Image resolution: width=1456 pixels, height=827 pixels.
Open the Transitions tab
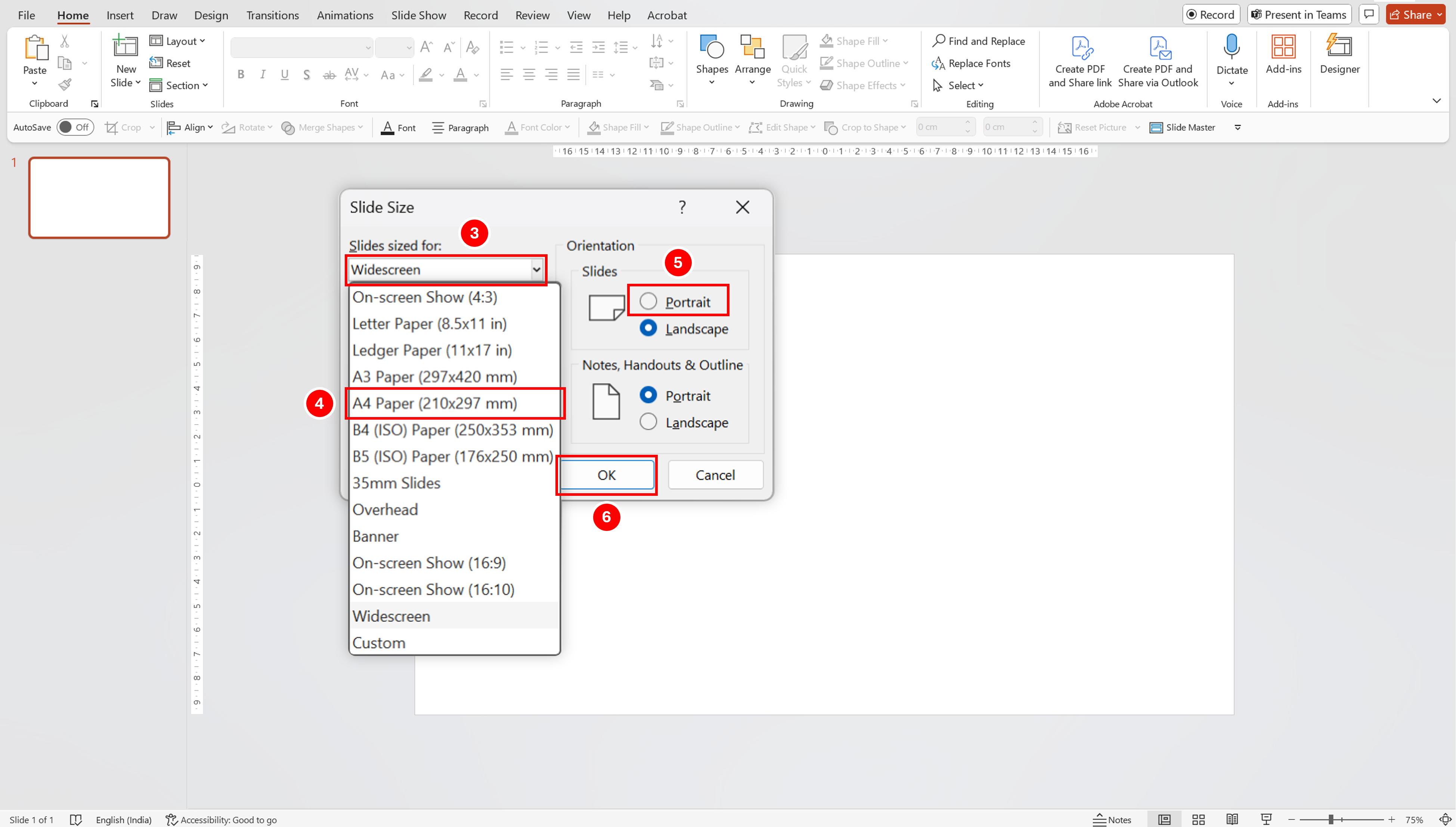coord(272,15)
